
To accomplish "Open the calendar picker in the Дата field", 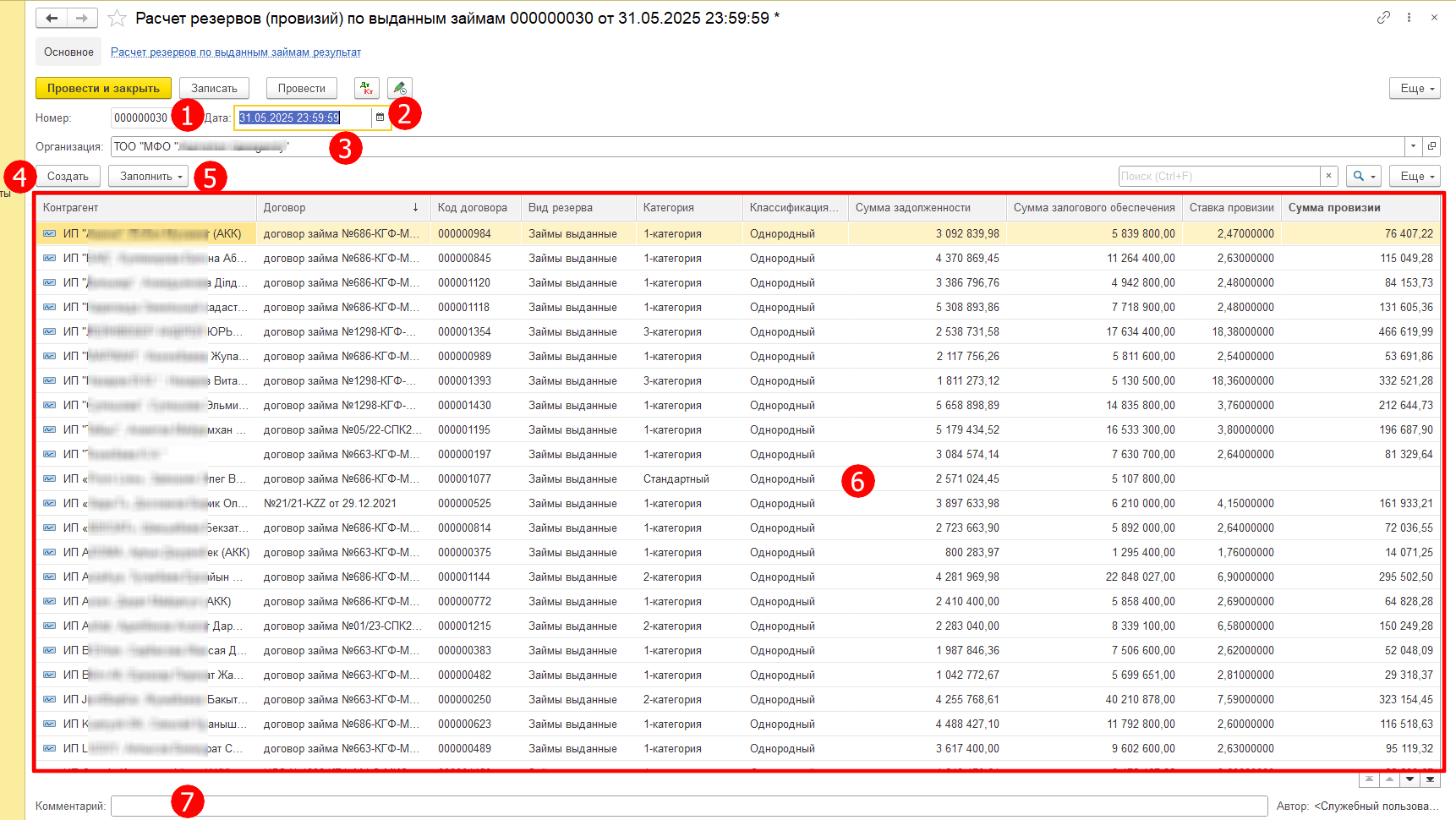I will (380, 118).
